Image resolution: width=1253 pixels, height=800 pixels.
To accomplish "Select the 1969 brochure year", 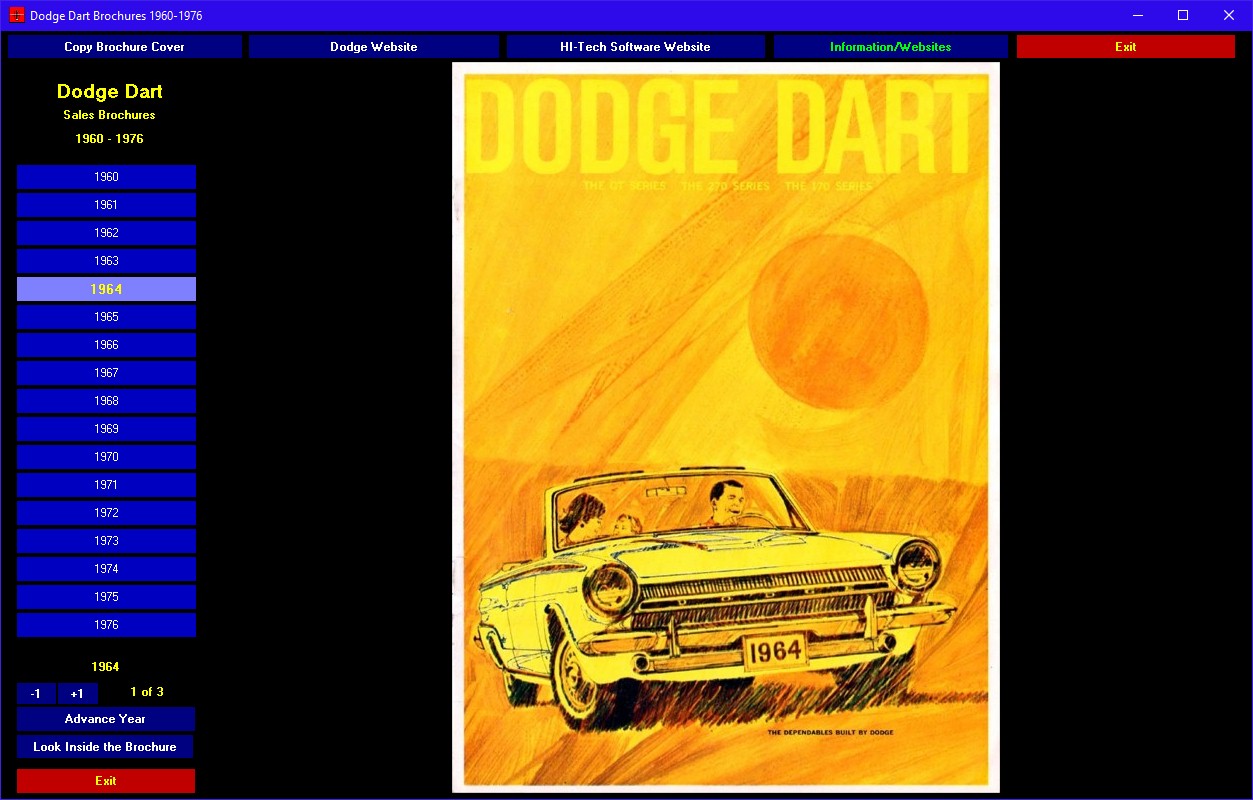I will pos(106,429).
